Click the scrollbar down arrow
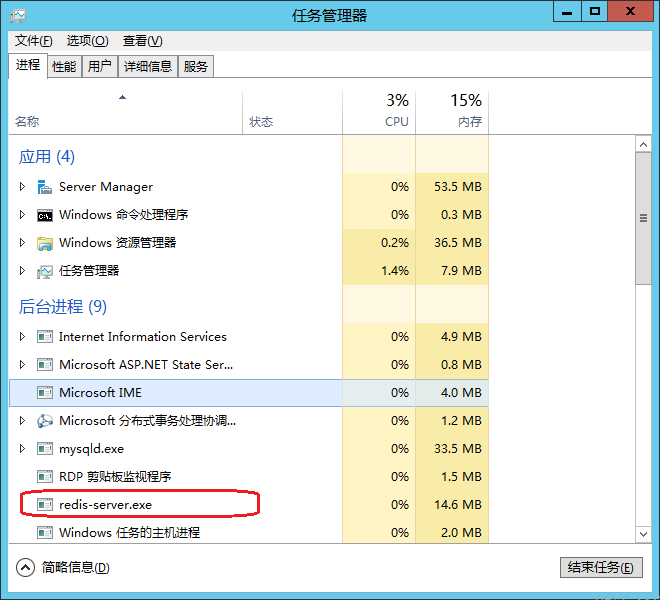The image size is (660, 600). [x=643, y=534]
